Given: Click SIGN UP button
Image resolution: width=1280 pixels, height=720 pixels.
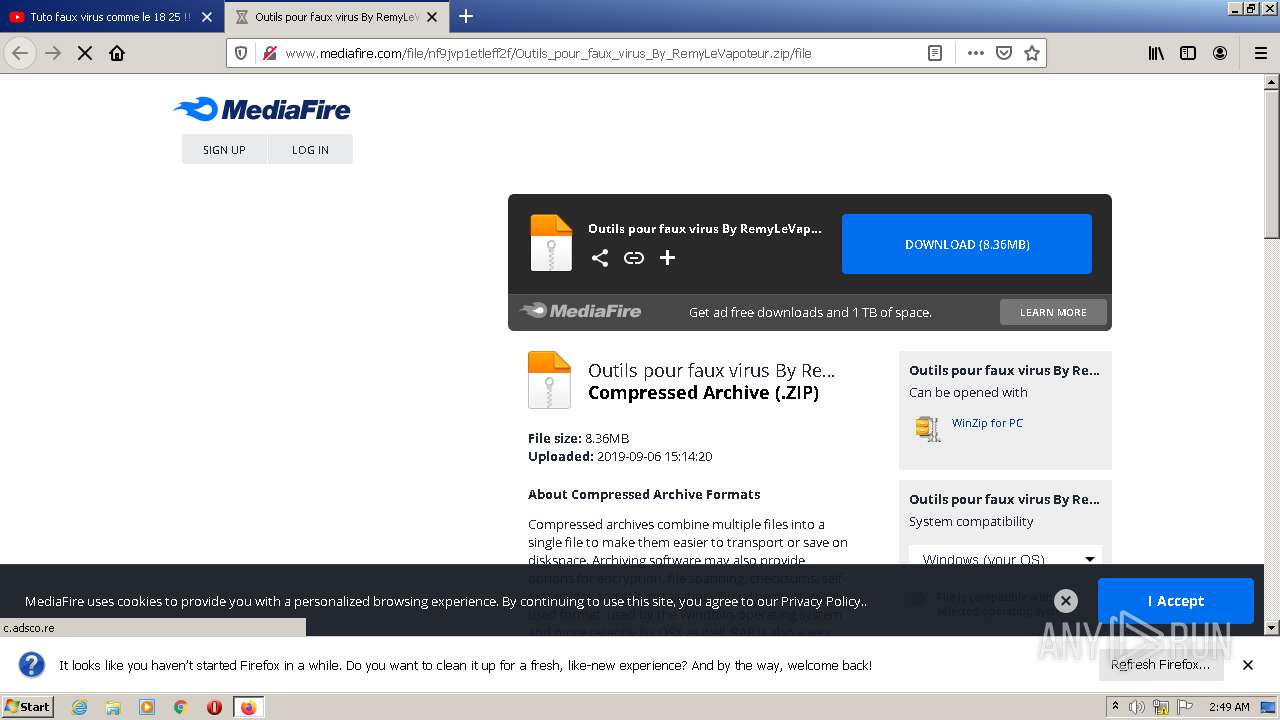Looking at the screenshot, I should [x=224, y=149].
